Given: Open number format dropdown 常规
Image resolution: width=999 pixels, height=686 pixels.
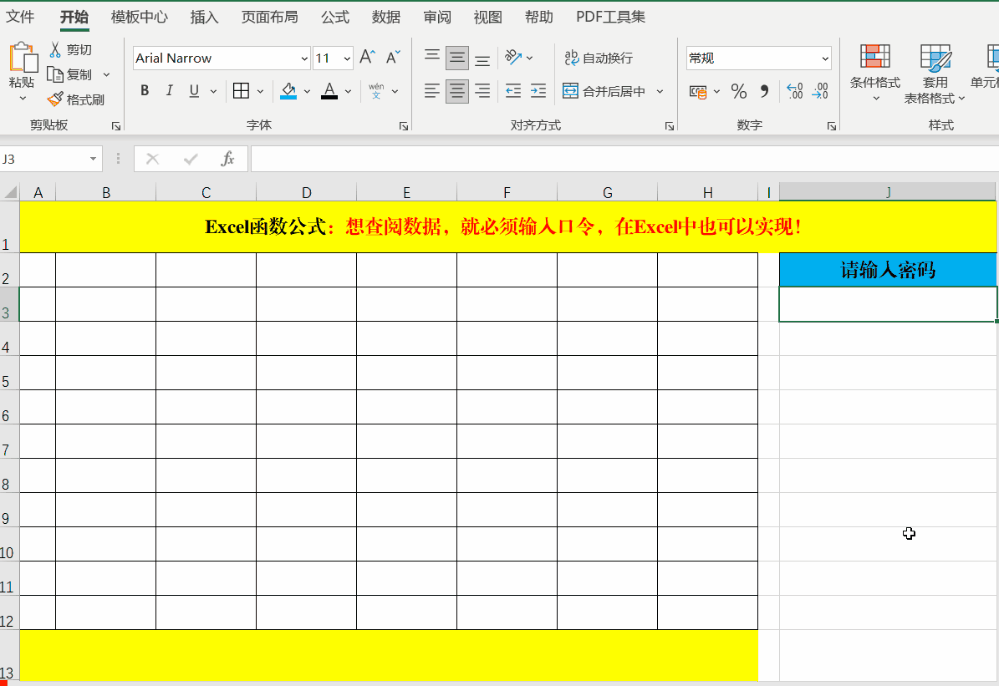Looking at the screenshot, I should [x=825, y=59].
